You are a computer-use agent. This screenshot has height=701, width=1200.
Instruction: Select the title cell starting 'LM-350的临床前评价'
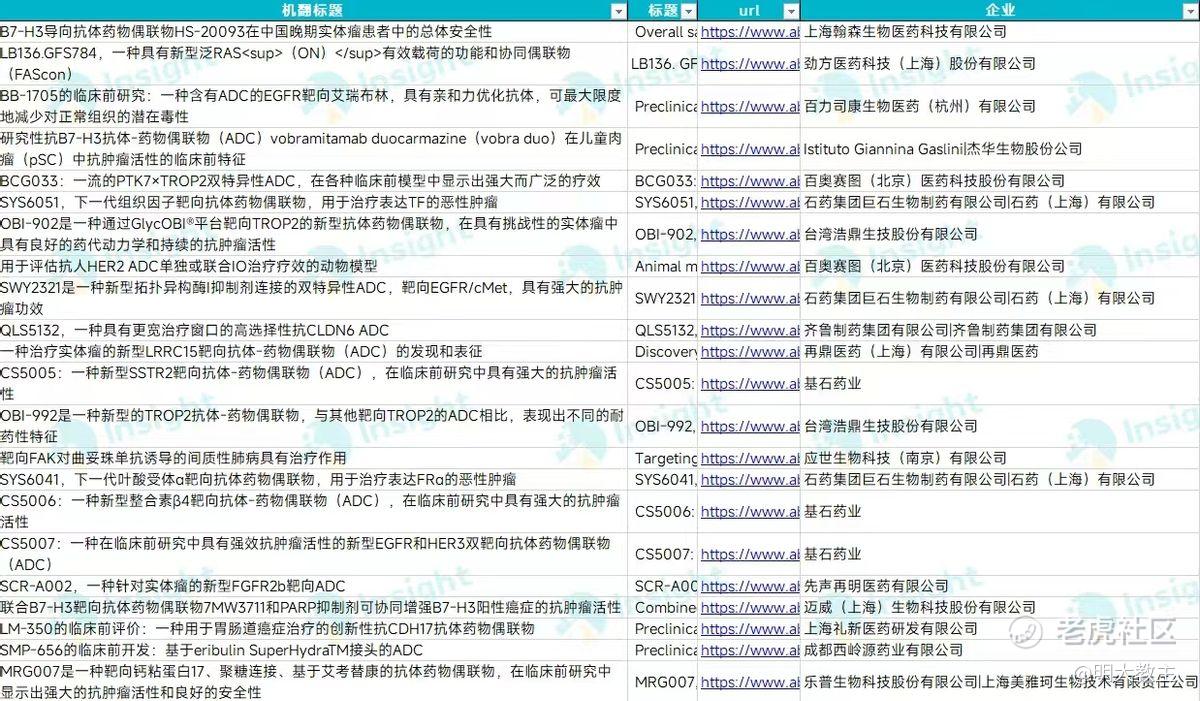click(314, 629)
